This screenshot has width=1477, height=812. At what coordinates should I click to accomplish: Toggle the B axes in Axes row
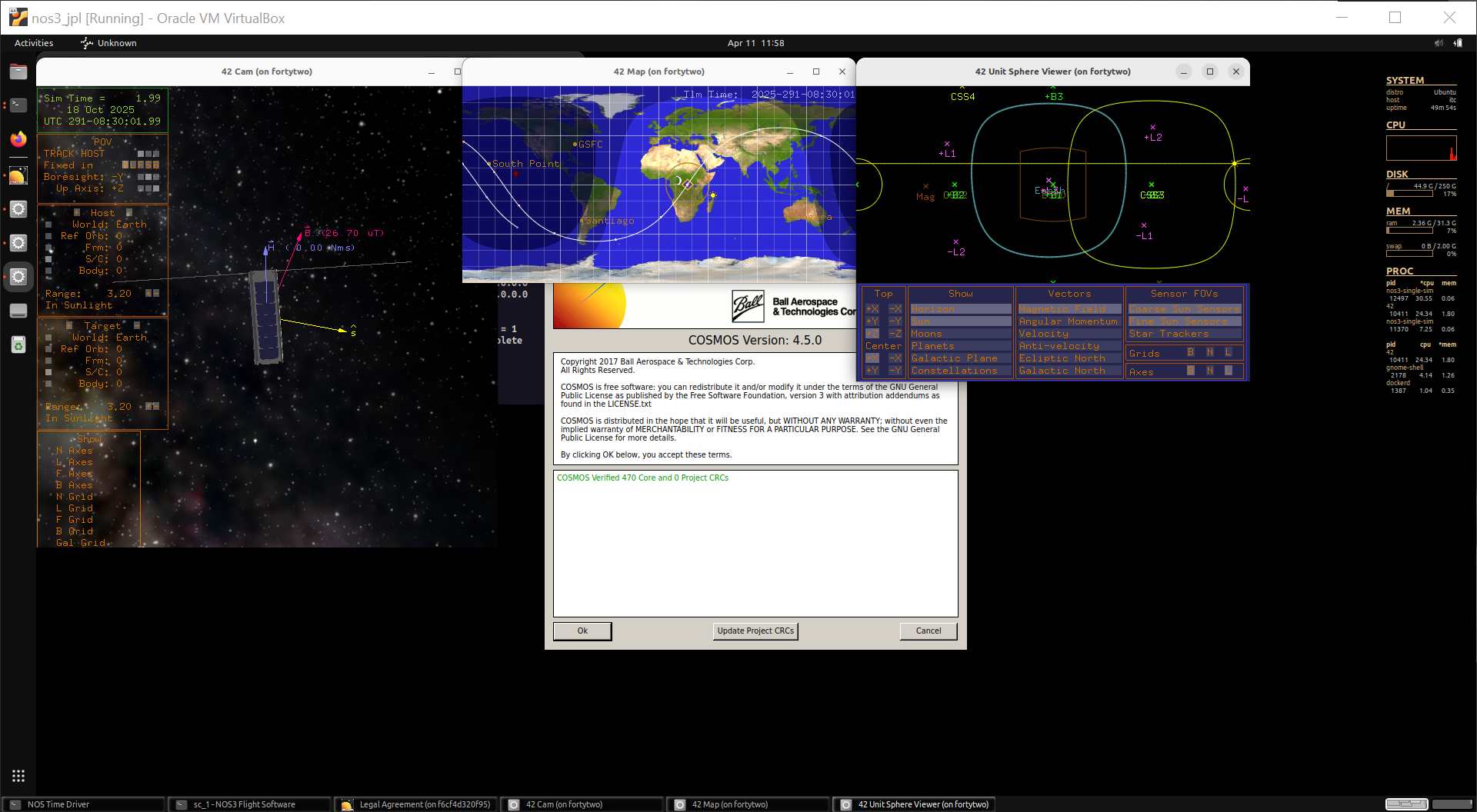coord(1191,371)
